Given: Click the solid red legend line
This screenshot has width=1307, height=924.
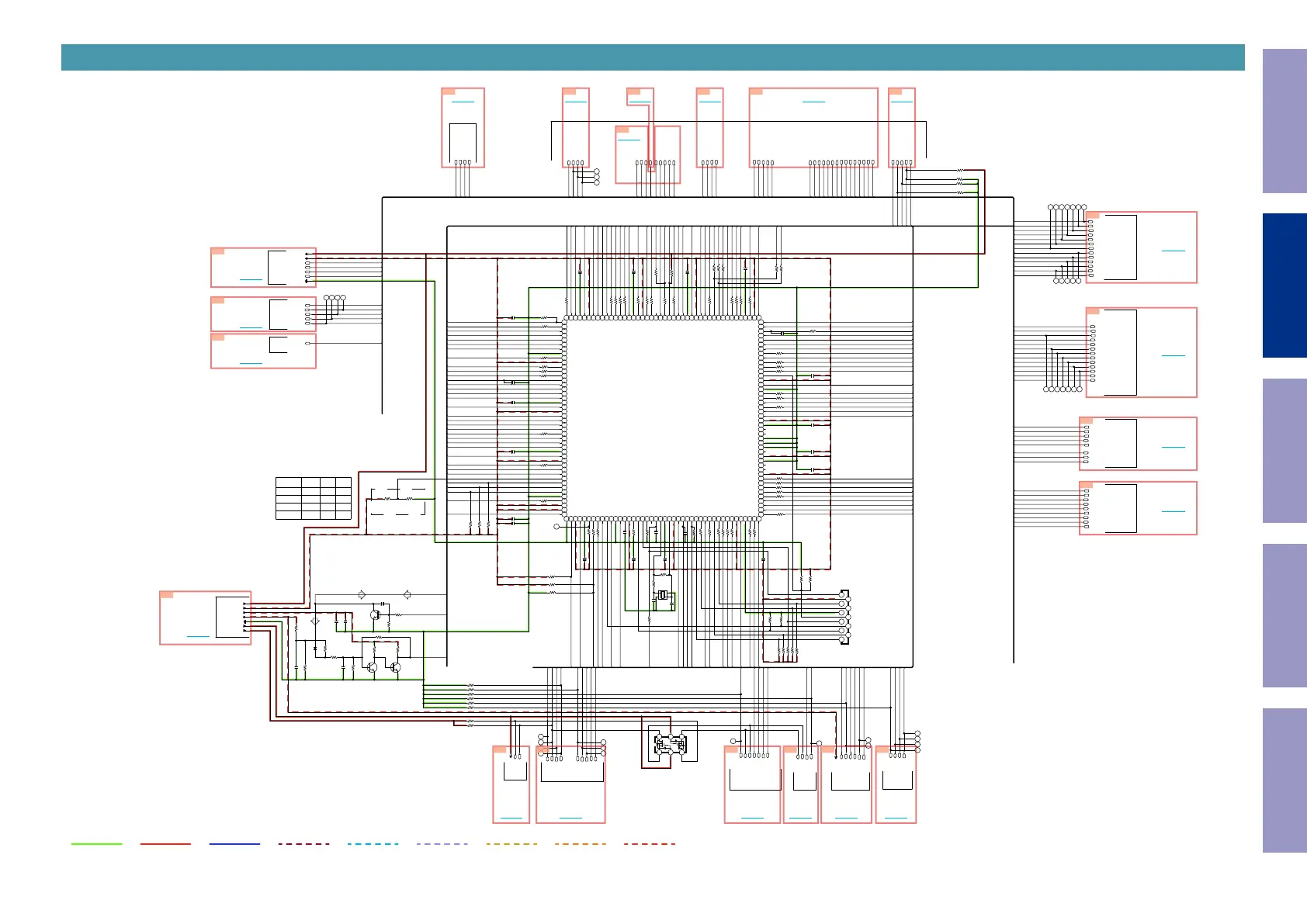Looking at the screenshot, I should [x=165, y=844].
